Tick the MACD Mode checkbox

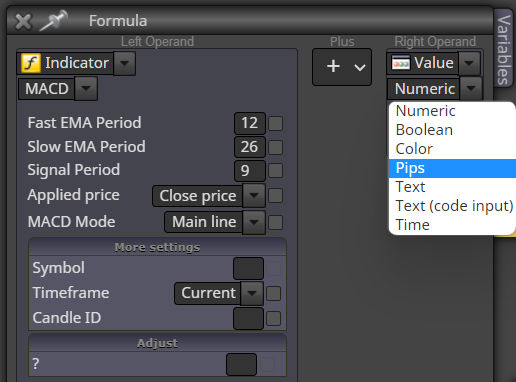276,222
